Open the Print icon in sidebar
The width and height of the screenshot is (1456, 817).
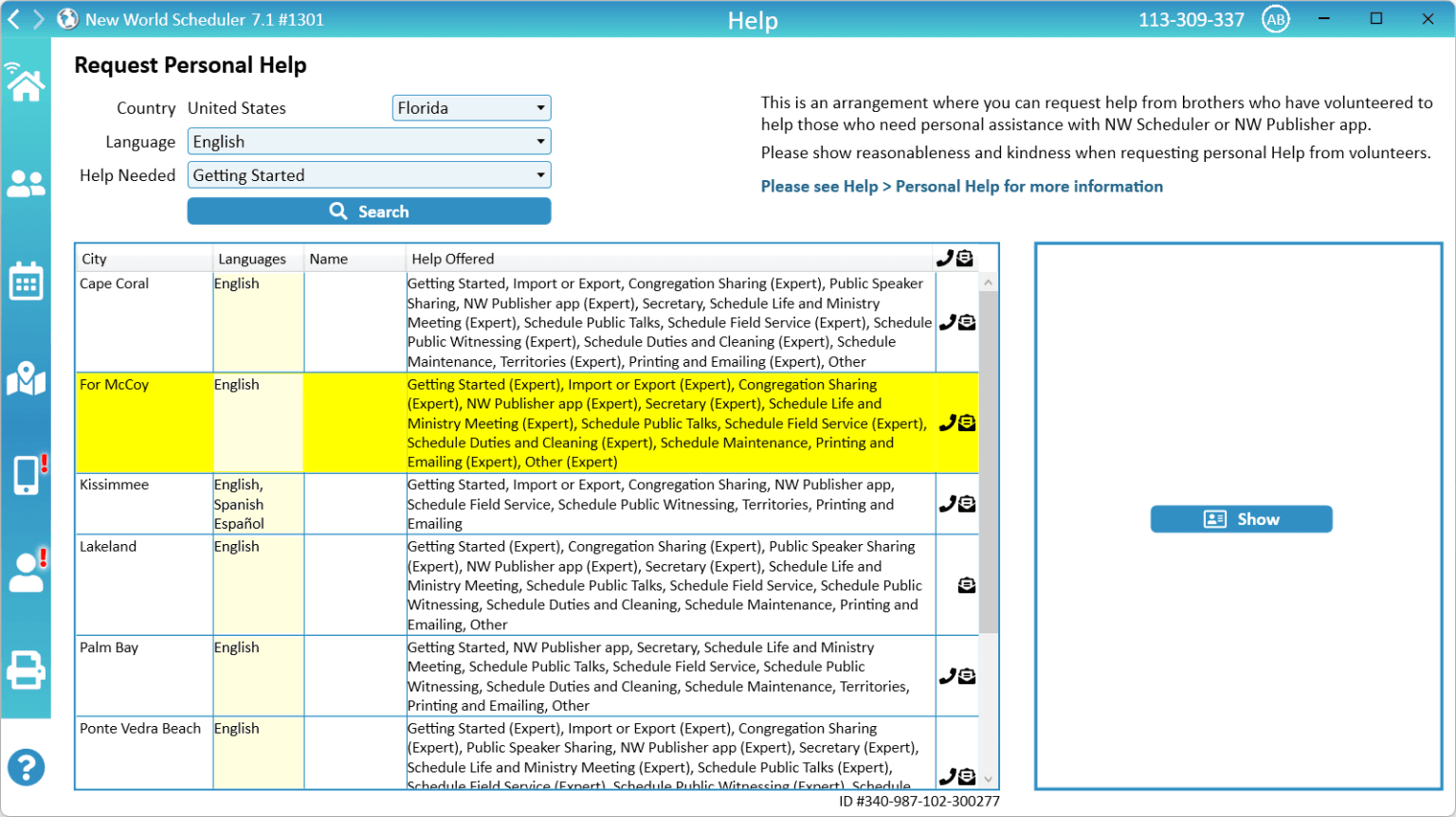(26, 670)
